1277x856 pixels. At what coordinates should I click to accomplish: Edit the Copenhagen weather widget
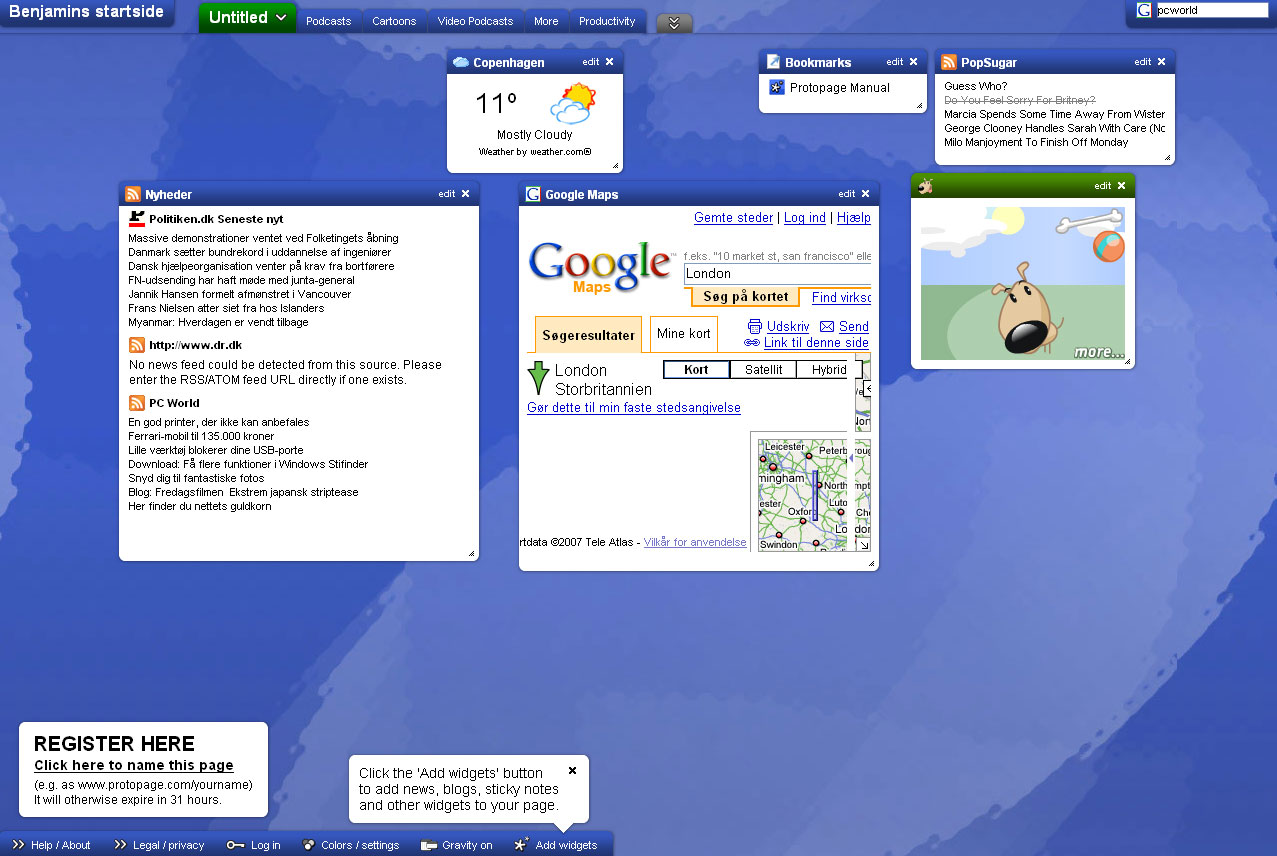(591, 62)
